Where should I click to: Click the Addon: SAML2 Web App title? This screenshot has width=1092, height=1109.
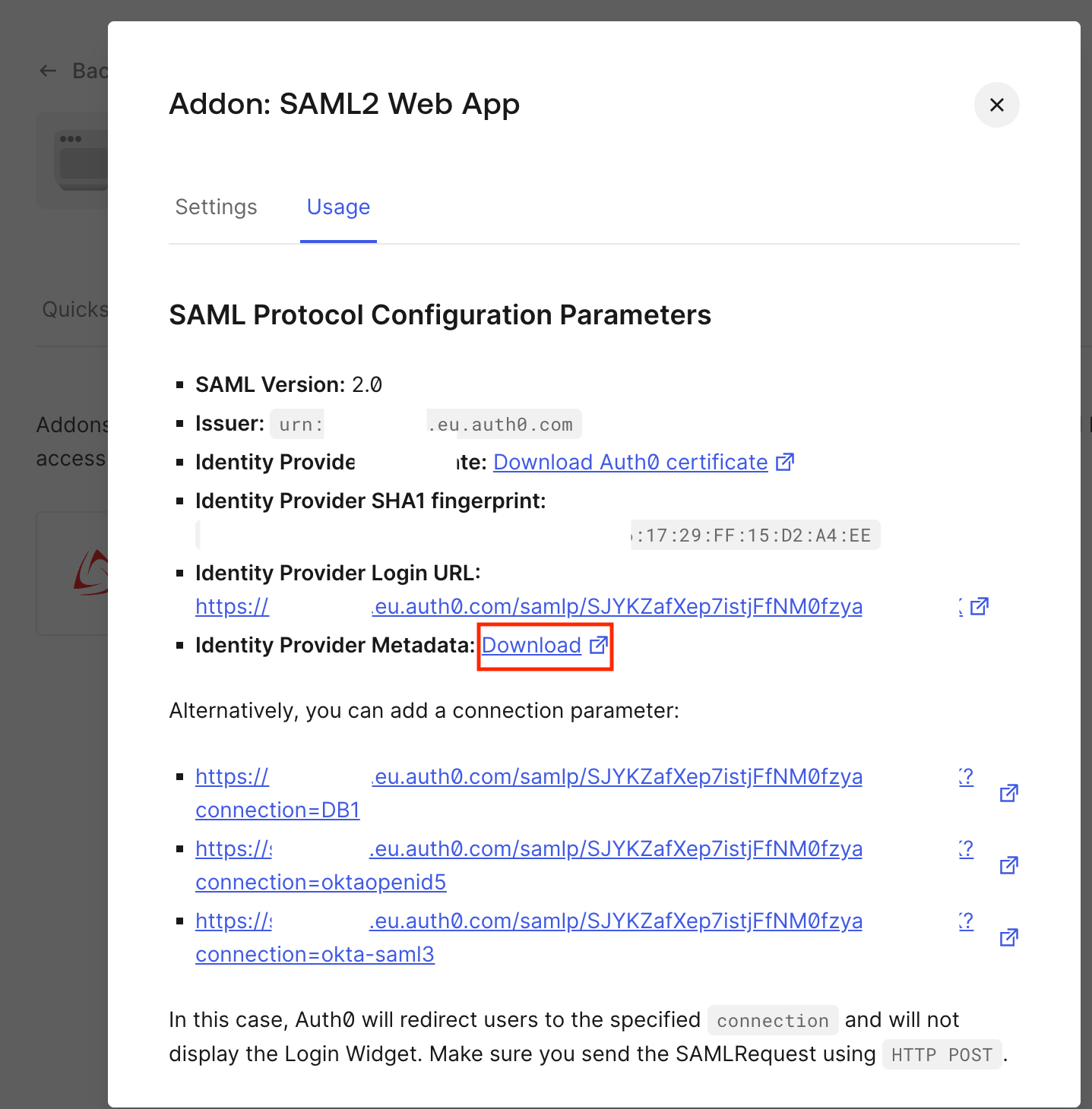point(344,104)
